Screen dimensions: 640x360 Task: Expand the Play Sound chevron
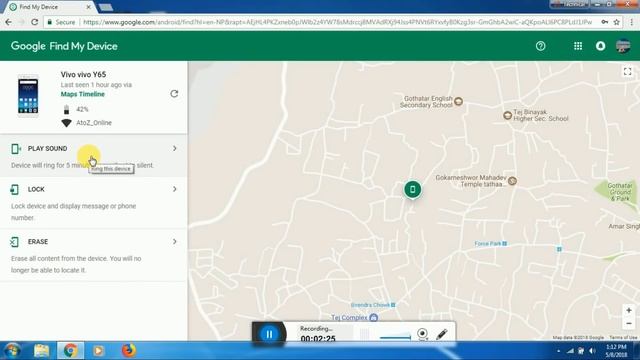[x=175, y=149]
